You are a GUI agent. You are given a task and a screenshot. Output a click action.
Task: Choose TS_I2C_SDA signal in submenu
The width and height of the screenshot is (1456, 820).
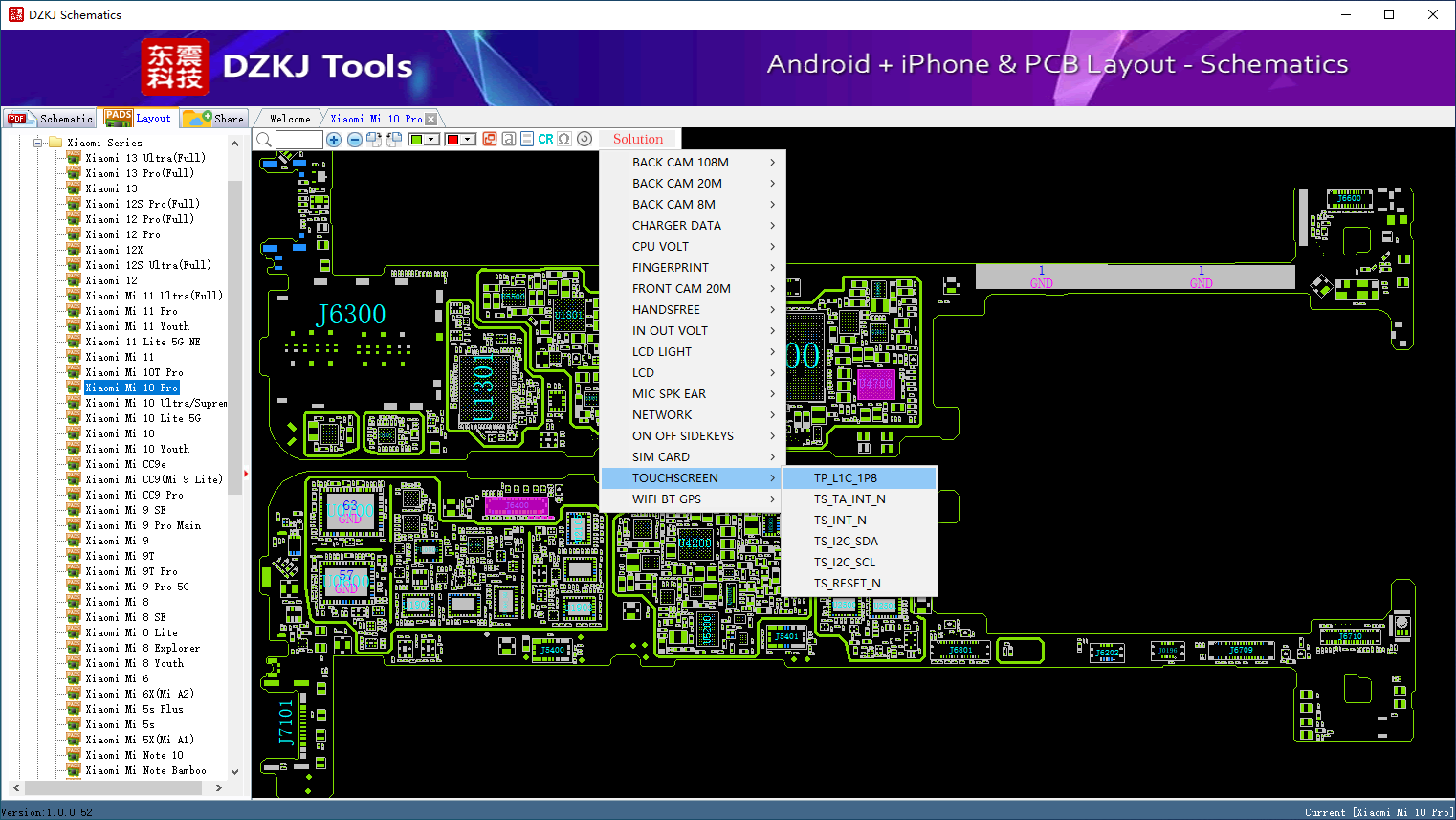click(x=846, y=542)
